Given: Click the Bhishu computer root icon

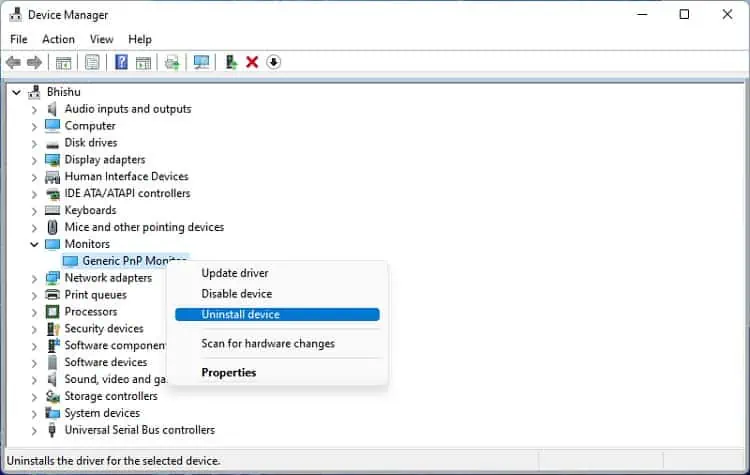Looking at the screenshot, I should click(x=34, y=92).
